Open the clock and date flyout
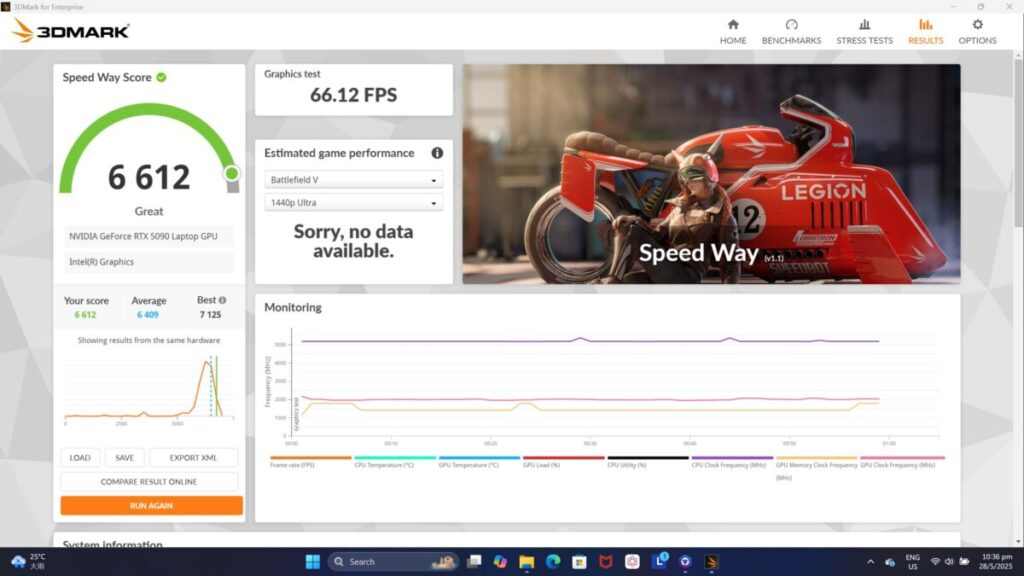Screen dimensions: 1024x576 [997, 562]
